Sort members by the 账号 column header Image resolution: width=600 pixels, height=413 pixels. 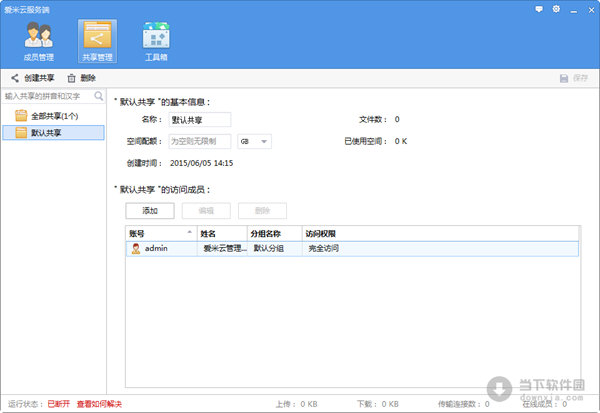(160, 232)
